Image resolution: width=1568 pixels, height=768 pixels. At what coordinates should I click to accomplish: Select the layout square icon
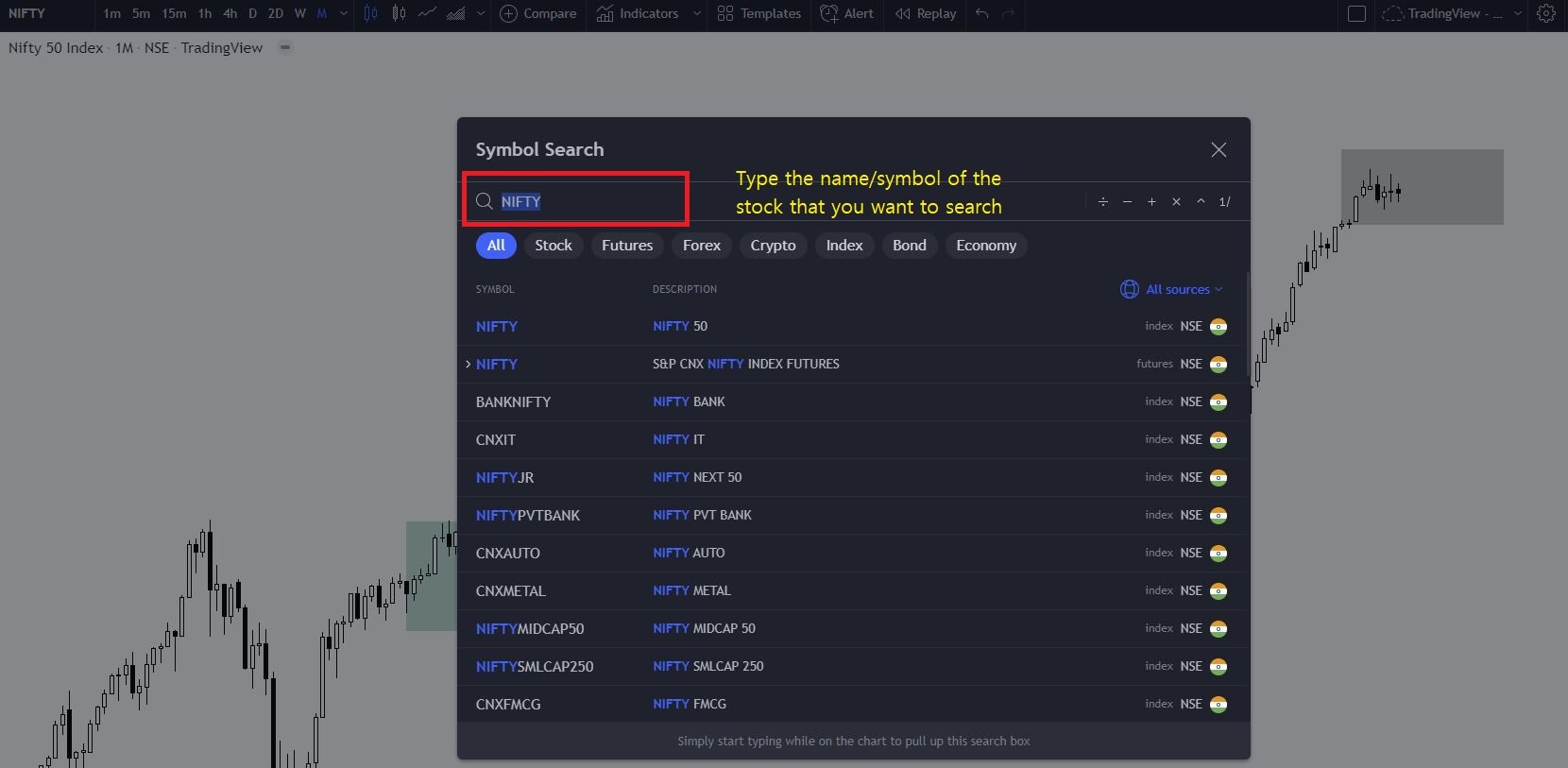(x=1356, y=13)
